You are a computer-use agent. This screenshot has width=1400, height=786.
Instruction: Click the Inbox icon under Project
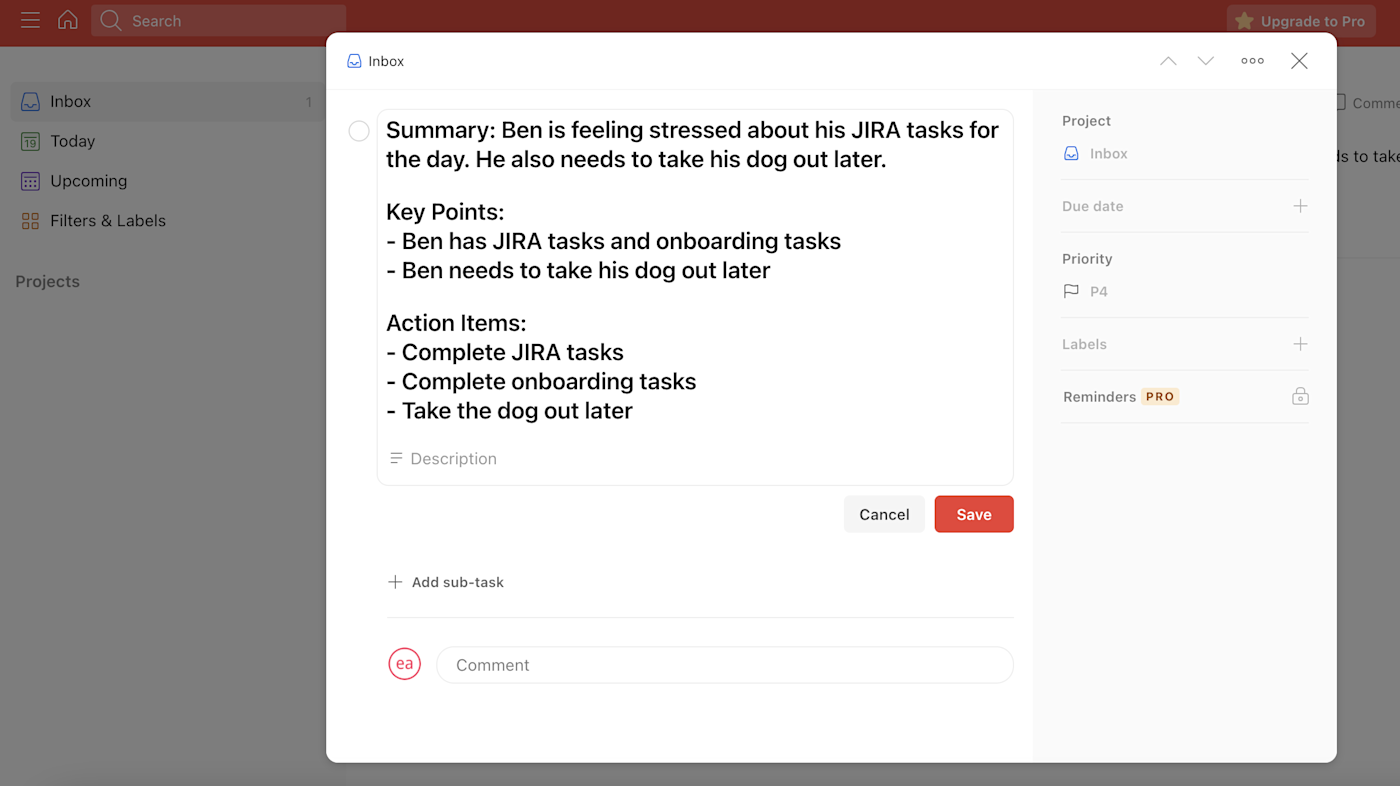(x=1071, y=154)
